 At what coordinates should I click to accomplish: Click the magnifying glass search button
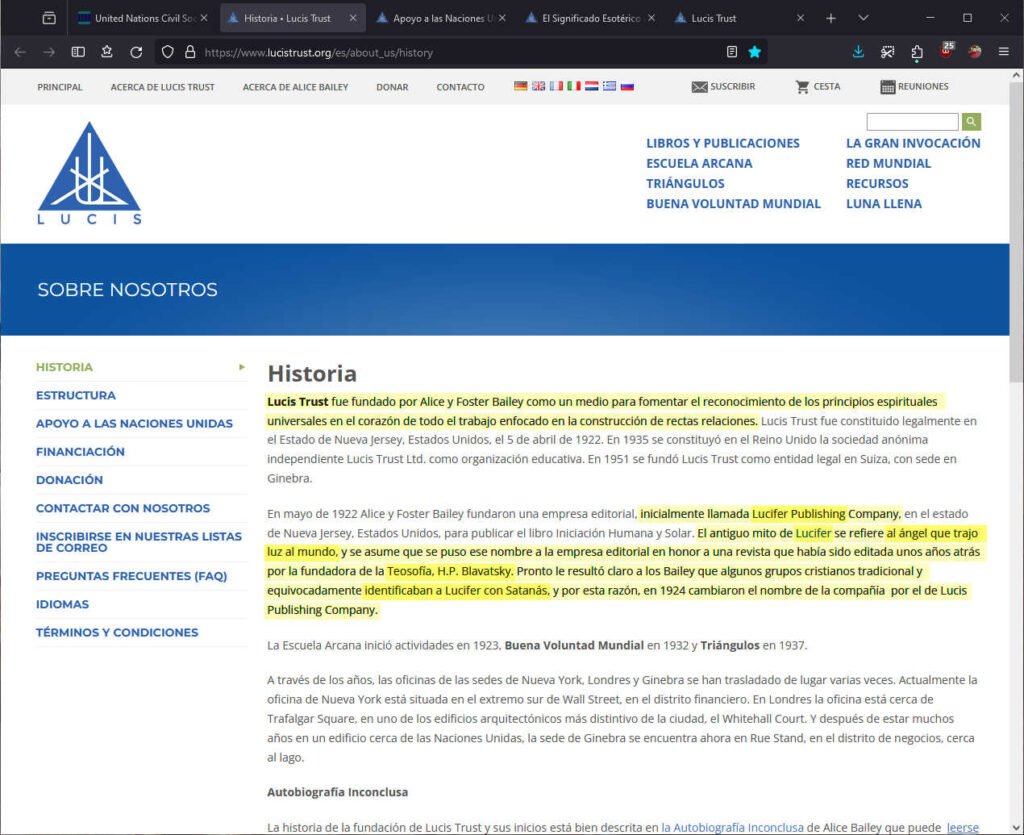click(x=970, y=121)
